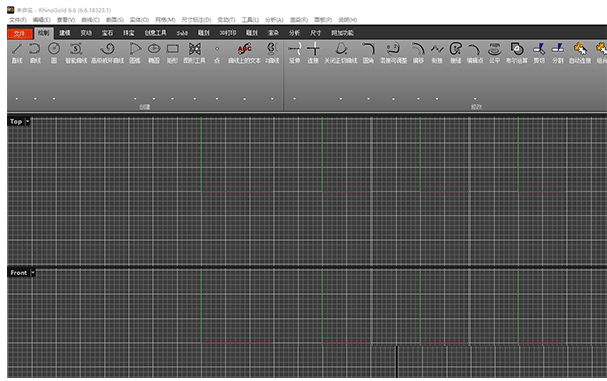
Task: Select the Point (点) tool icon
Action: (217, 49)
